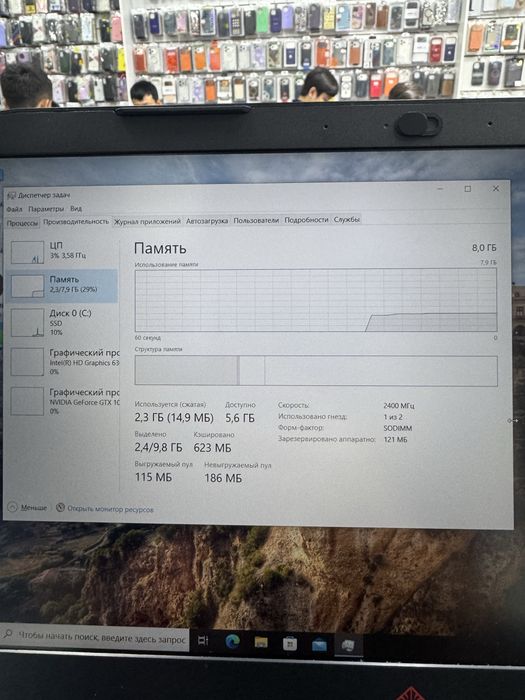This screenshot has height=700, width=525.
Task: Click the taskbar search magnifier icon
Action: point(8,634)
